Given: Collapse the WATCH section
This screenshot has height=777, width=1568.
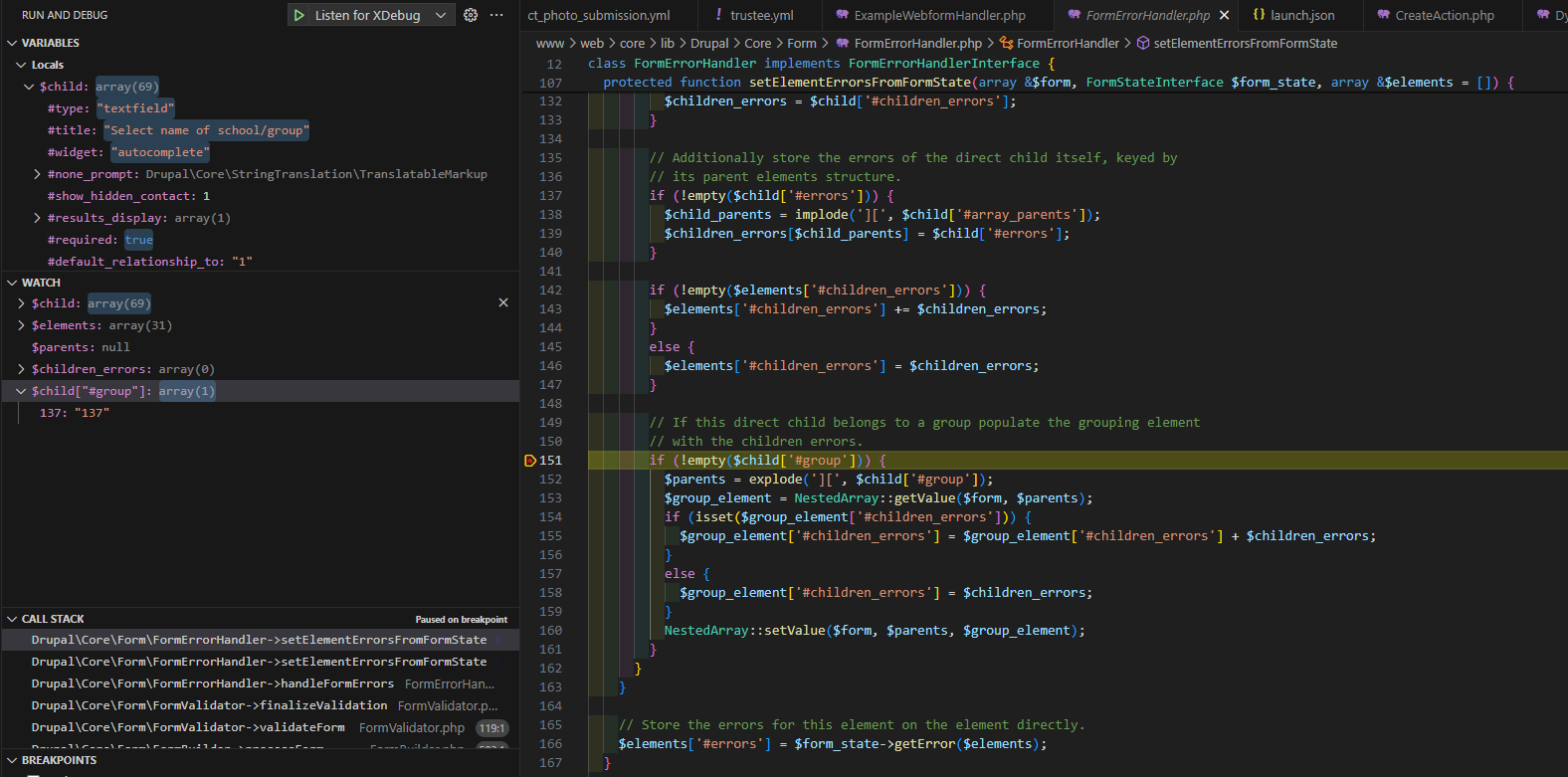Looking at the screenshot, I should [12, 283].
